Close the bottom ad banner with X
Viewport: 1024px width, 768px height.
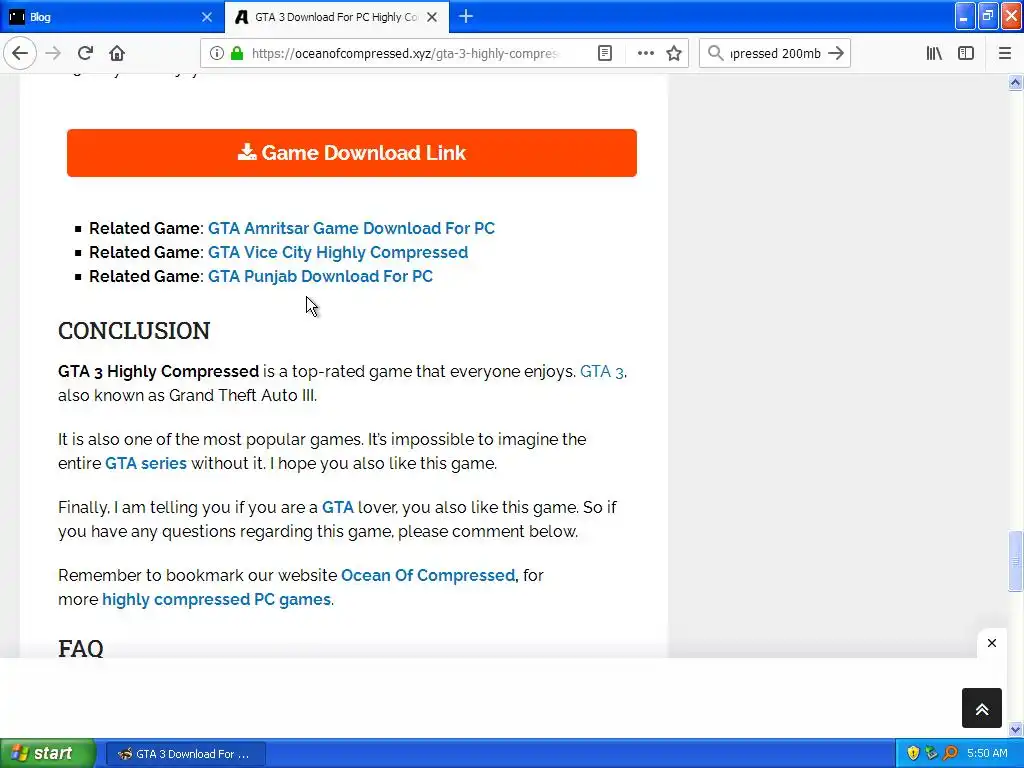[991, 643]
